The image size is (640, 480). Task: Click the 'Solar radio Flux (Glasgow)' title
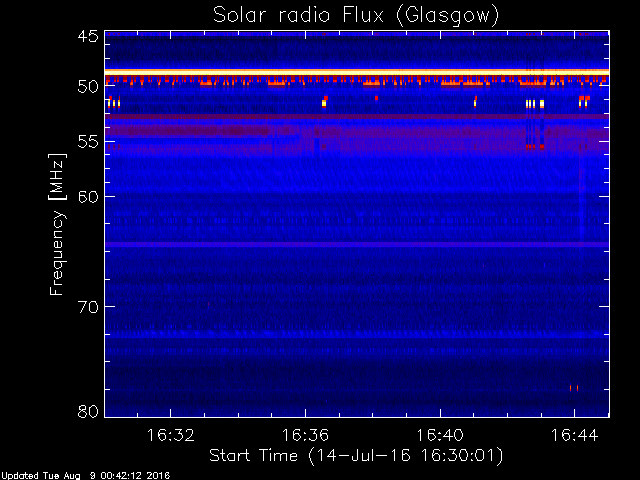(356, 16)
